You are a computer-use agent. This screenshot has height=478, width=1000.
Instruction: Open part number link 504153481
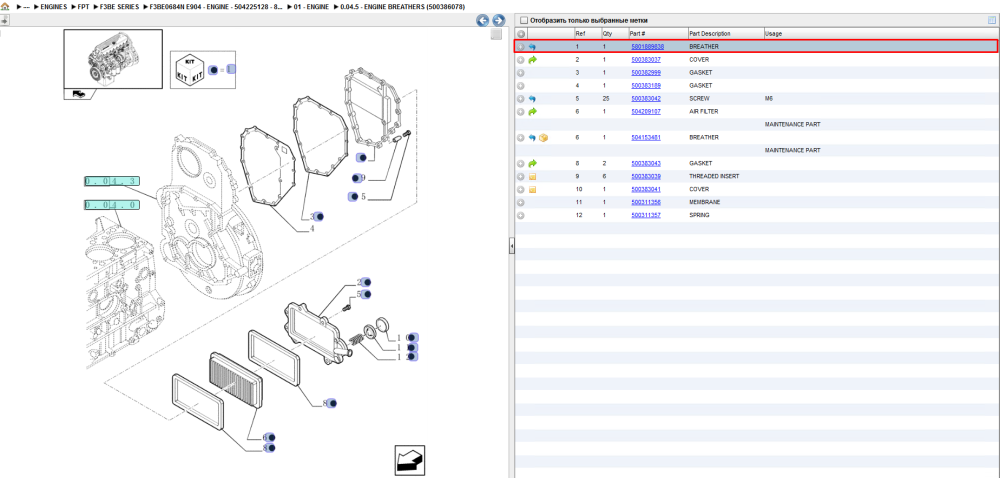(646, 138)
